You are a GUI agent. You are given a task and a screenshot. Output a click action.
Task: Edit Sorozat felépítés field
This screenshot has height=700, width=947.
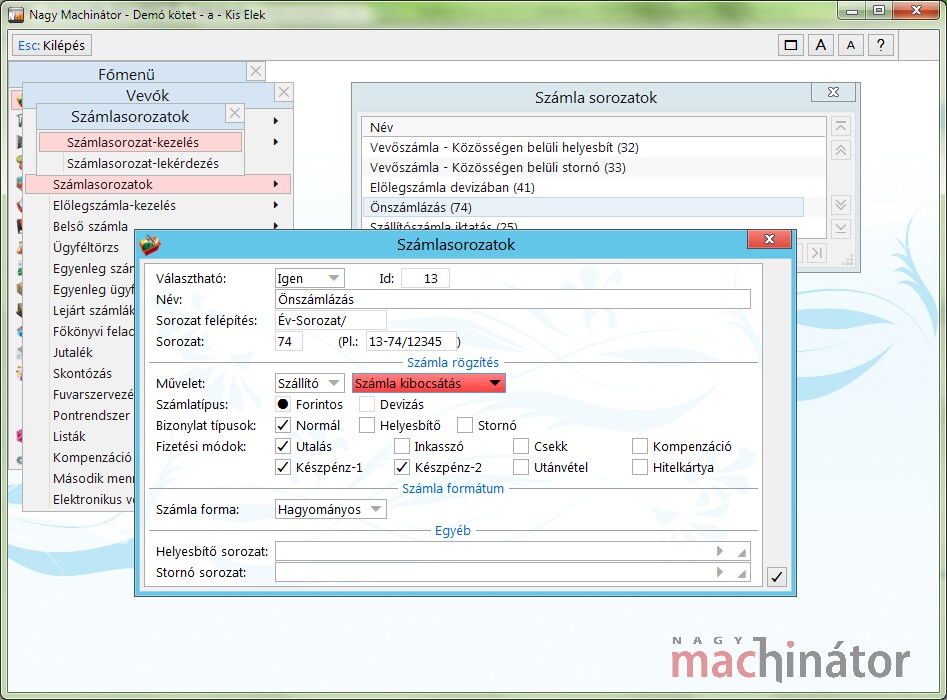[330, 320]
